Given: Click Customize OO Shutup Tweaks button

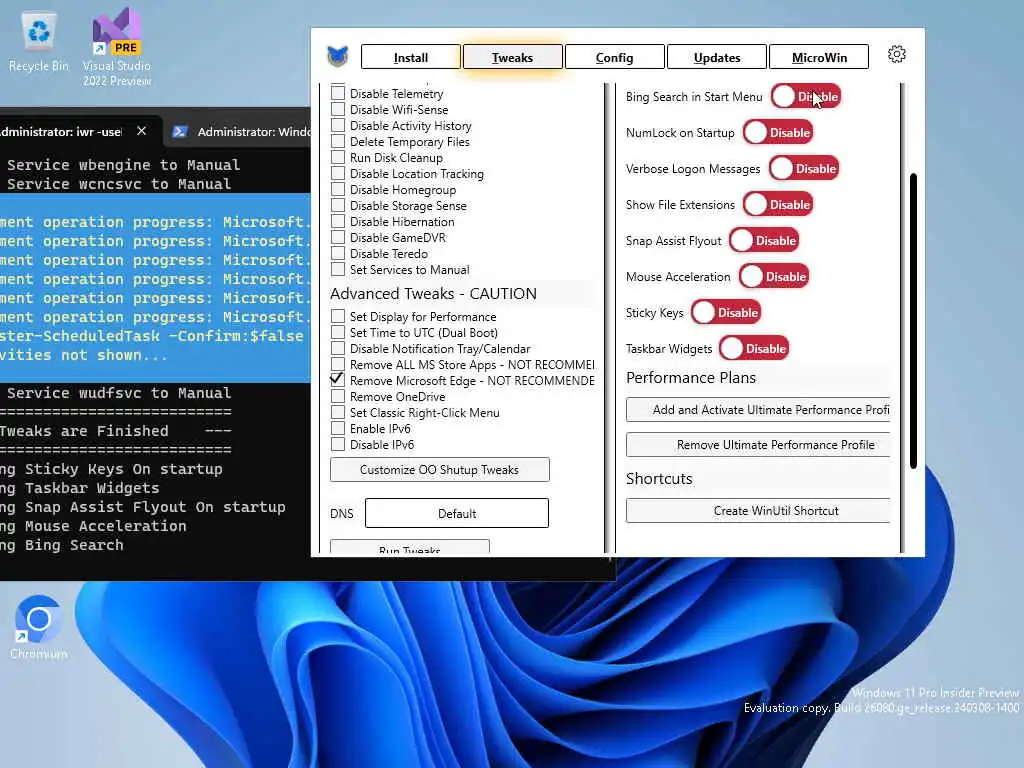Looking at the screenshot, I should tap(440, 470).
